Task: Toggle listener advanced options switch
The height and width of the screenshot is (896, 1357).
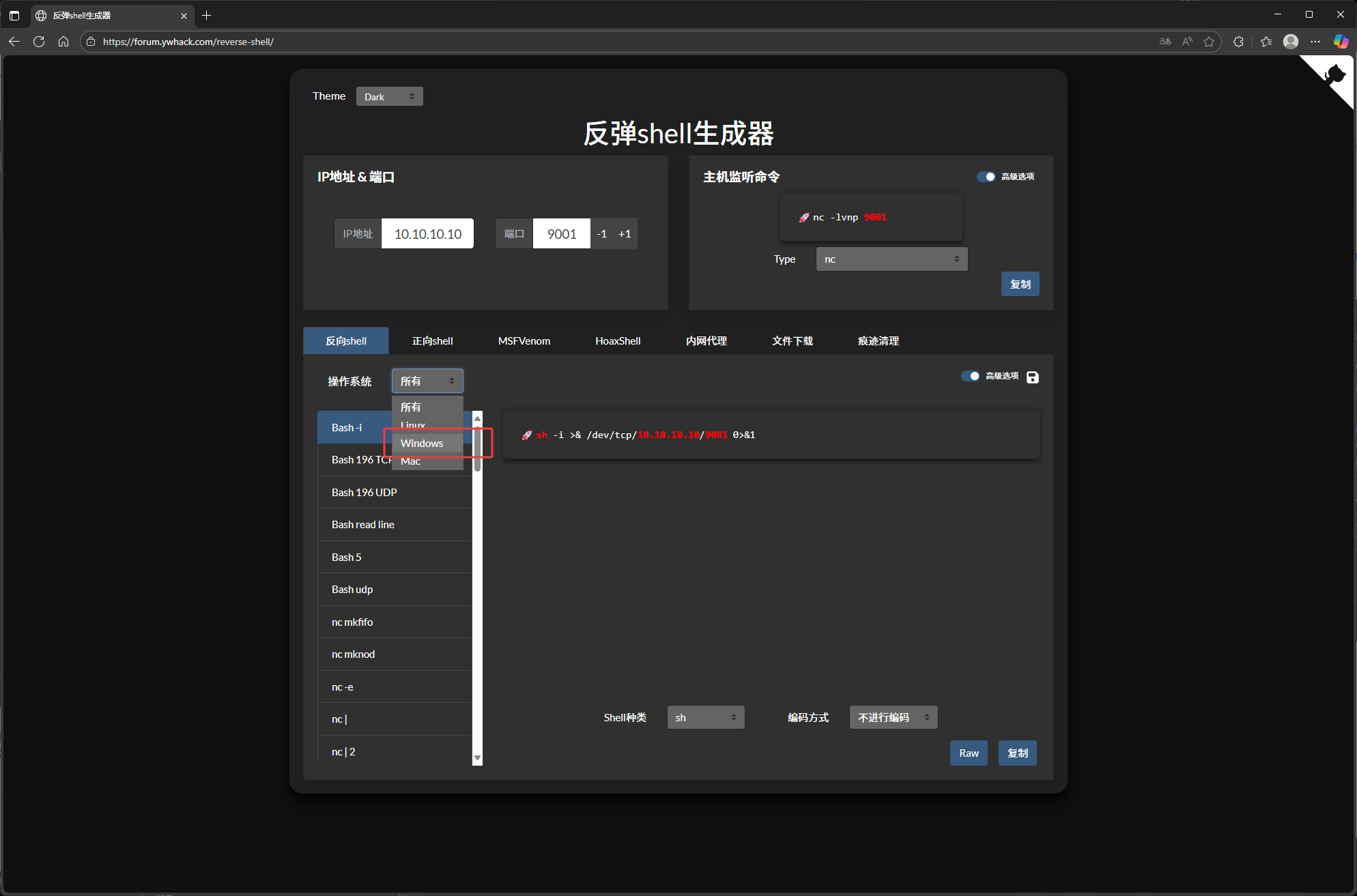Action: pyautogui.click(x=986, y=177)
